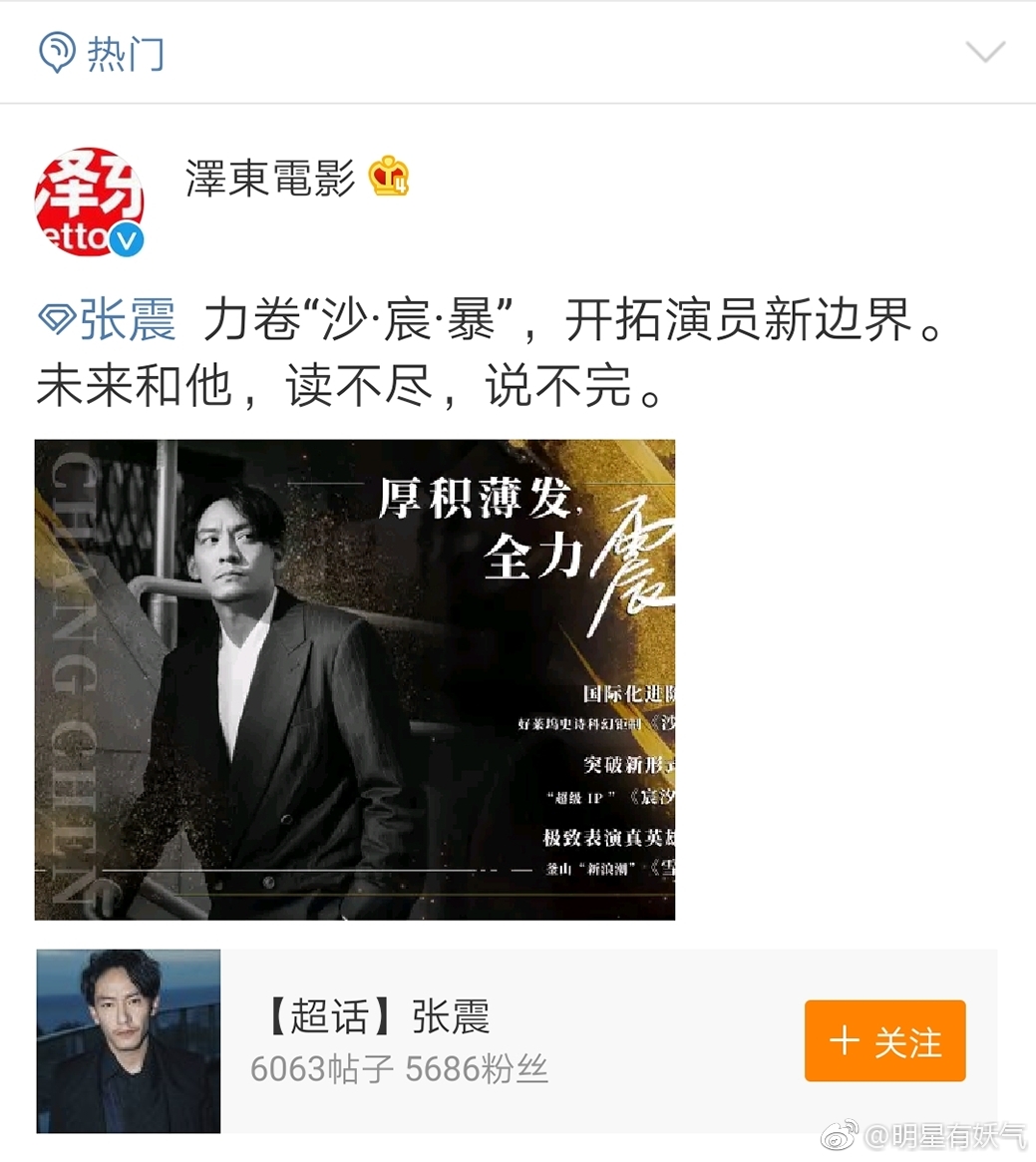Open the Chang Chen poster image

(355, 679)
